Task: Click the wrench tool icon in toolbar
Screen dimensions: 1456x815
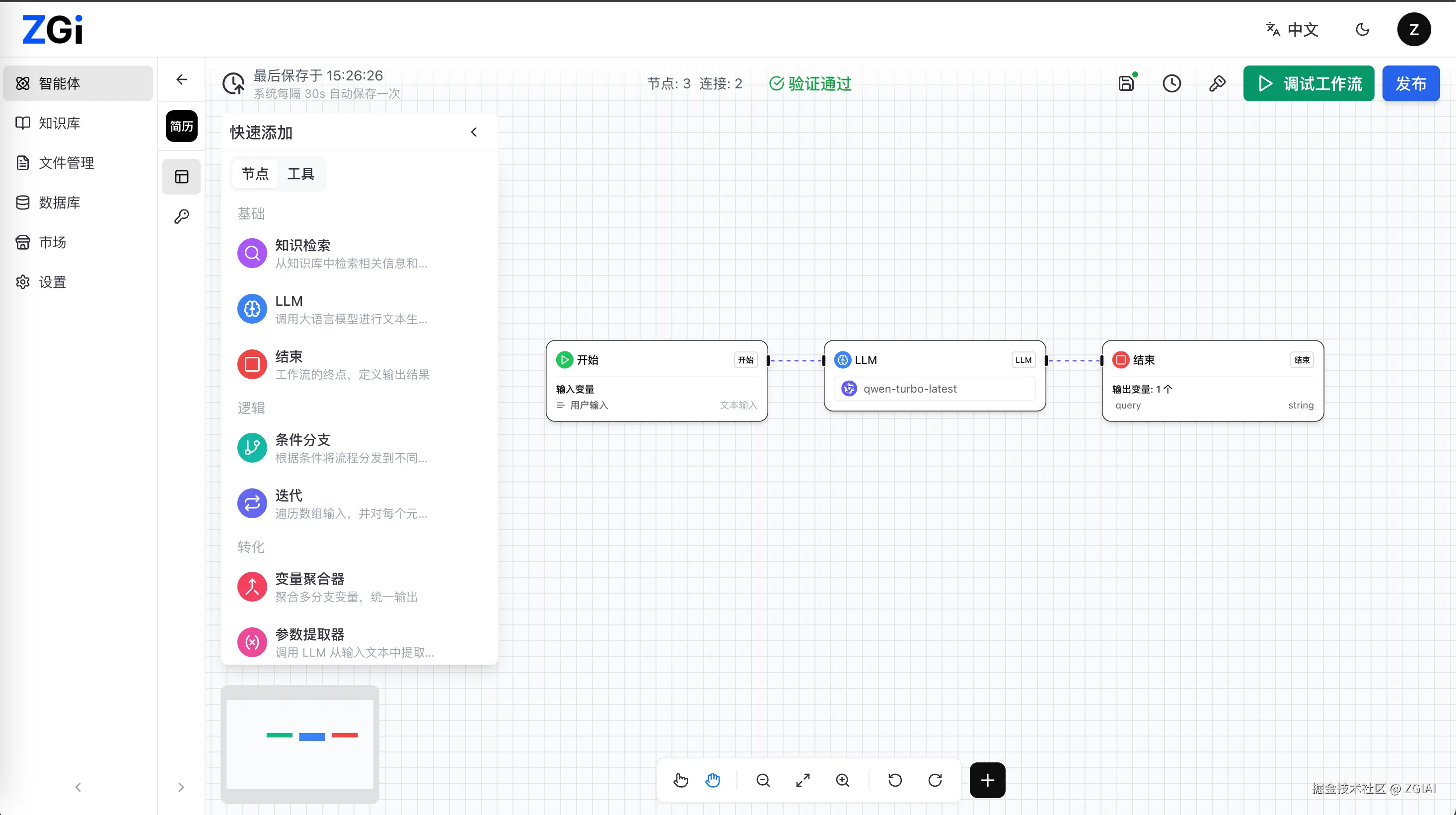Action: click(x=1217, y=83)
